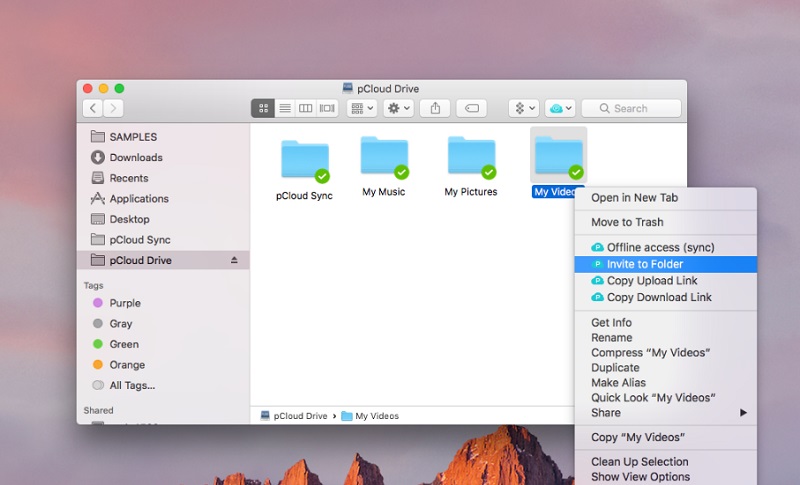The height and width of the screenshot is (485, 800).
Task: Click the Share toolbar button
Action: (435, 108)
